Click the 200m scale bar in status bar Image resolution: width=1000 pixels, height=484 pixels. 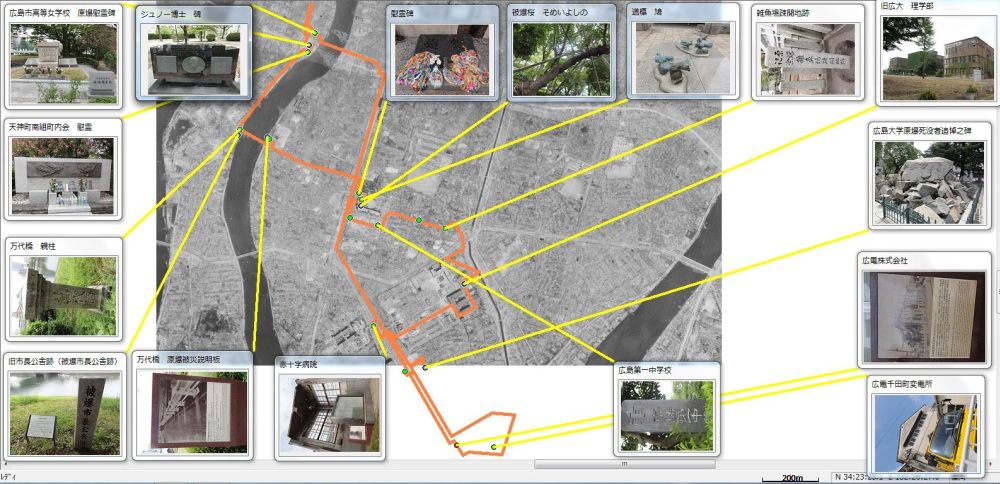click(793, 477)
